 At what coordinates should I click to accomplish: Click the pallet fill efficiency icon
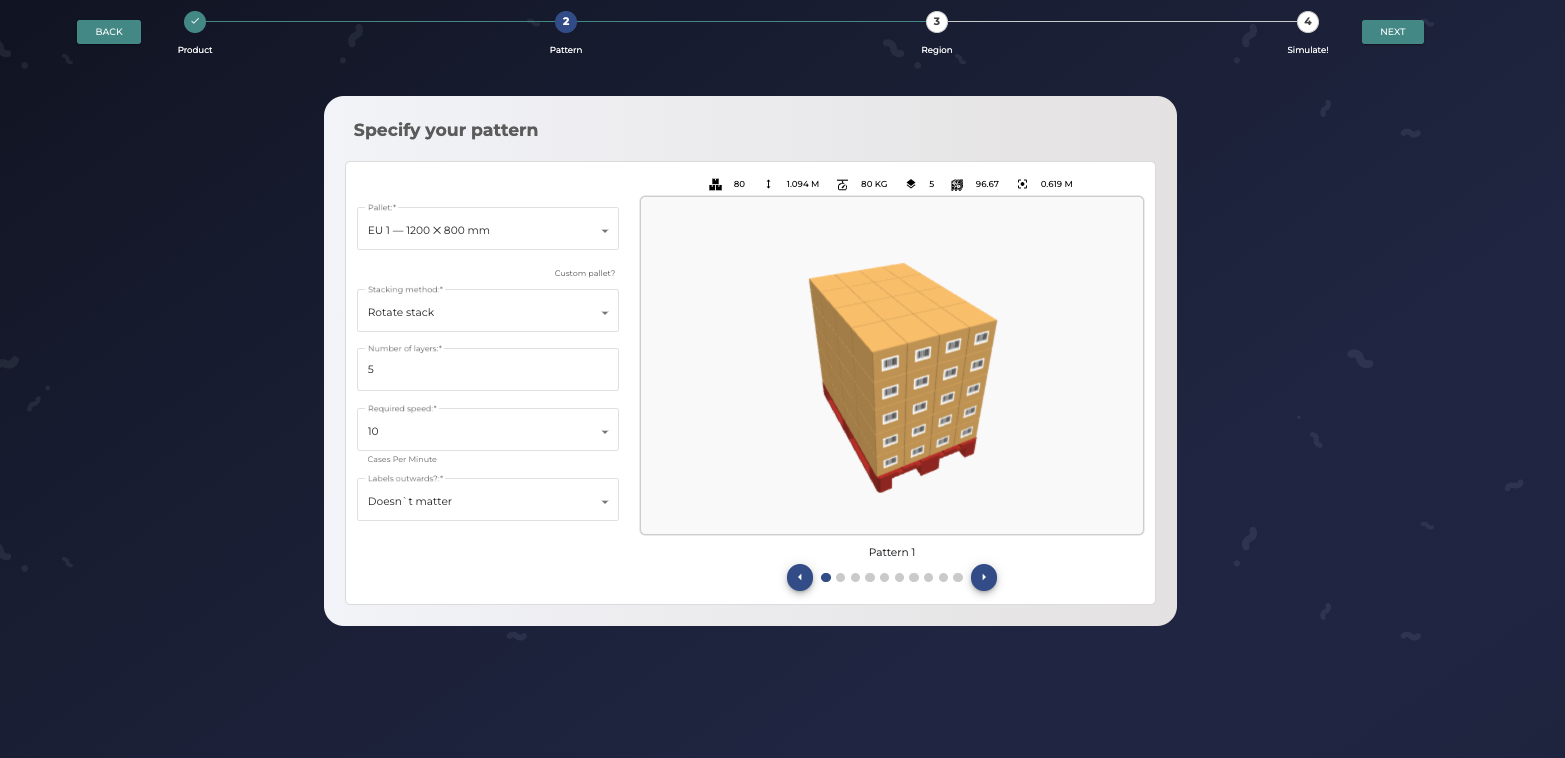point(957,184)
